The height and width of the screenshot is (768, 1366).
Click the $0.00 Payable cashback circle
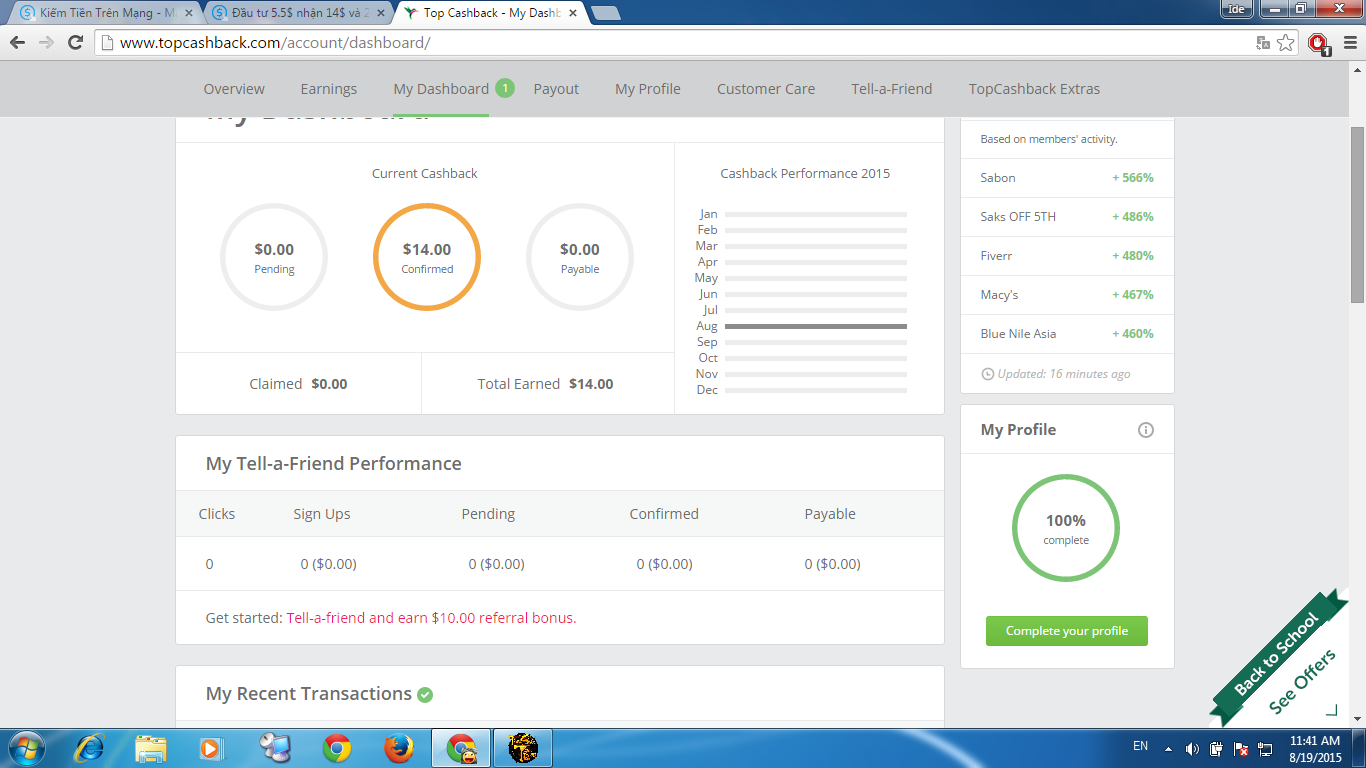[x=580, y=257]
